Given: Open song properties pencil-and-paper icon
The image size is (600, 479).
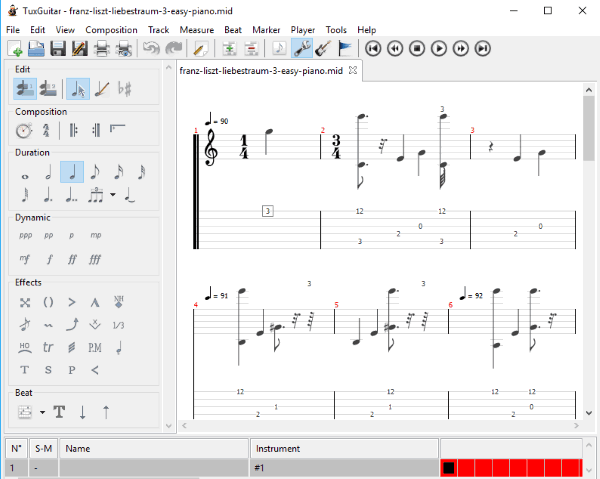Looking at the screenshot, I should [x=201, y=49].
